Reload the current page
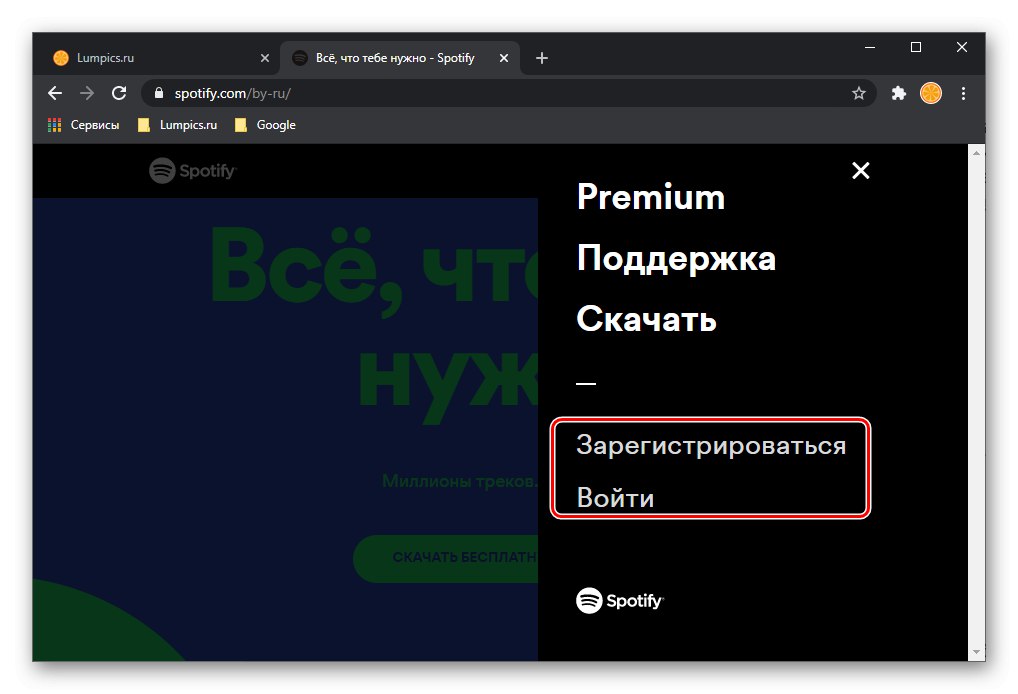This screenshot has width=1018, height=694. pyautogui.click(x=119, y=93)
